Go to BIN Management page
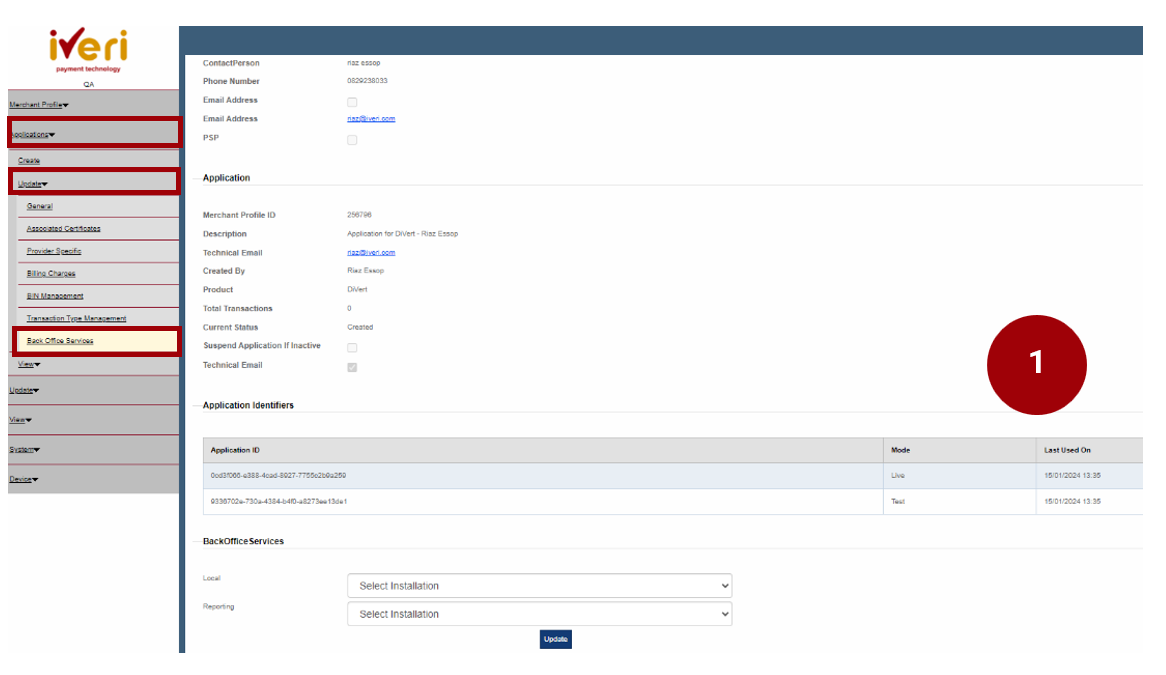The height and width of the screenshot is (675, 1166). coord(55,296)
